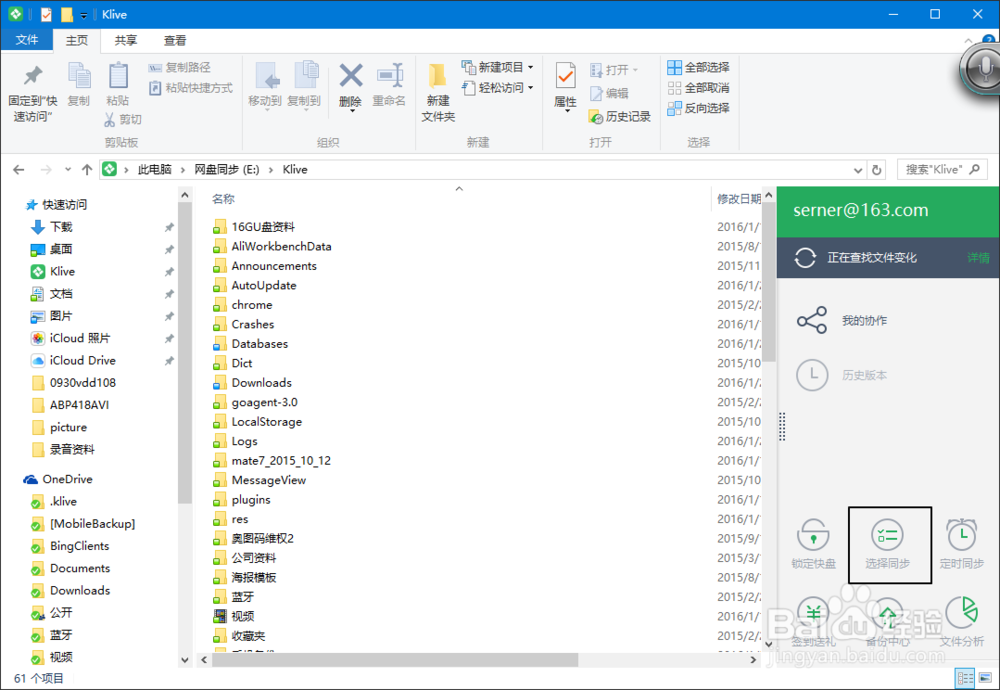
Task: Switch to details view in status bar
Action: click(x=966, y=677)
